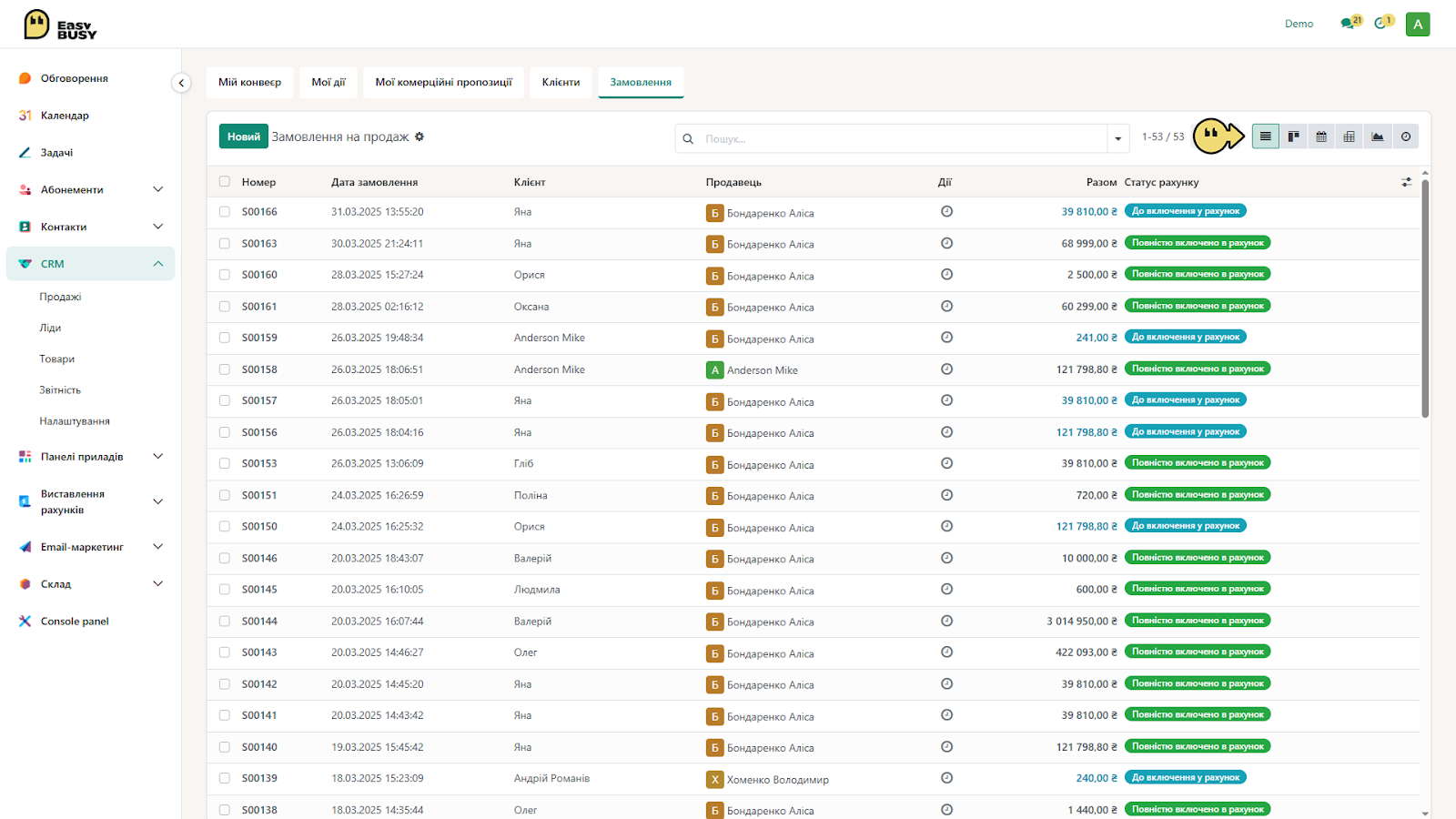Viewport: 1456px width, 819px height.
Task: Open the search options dropdown arrow
Action: pyautogui.click(x=1118, y=138)
